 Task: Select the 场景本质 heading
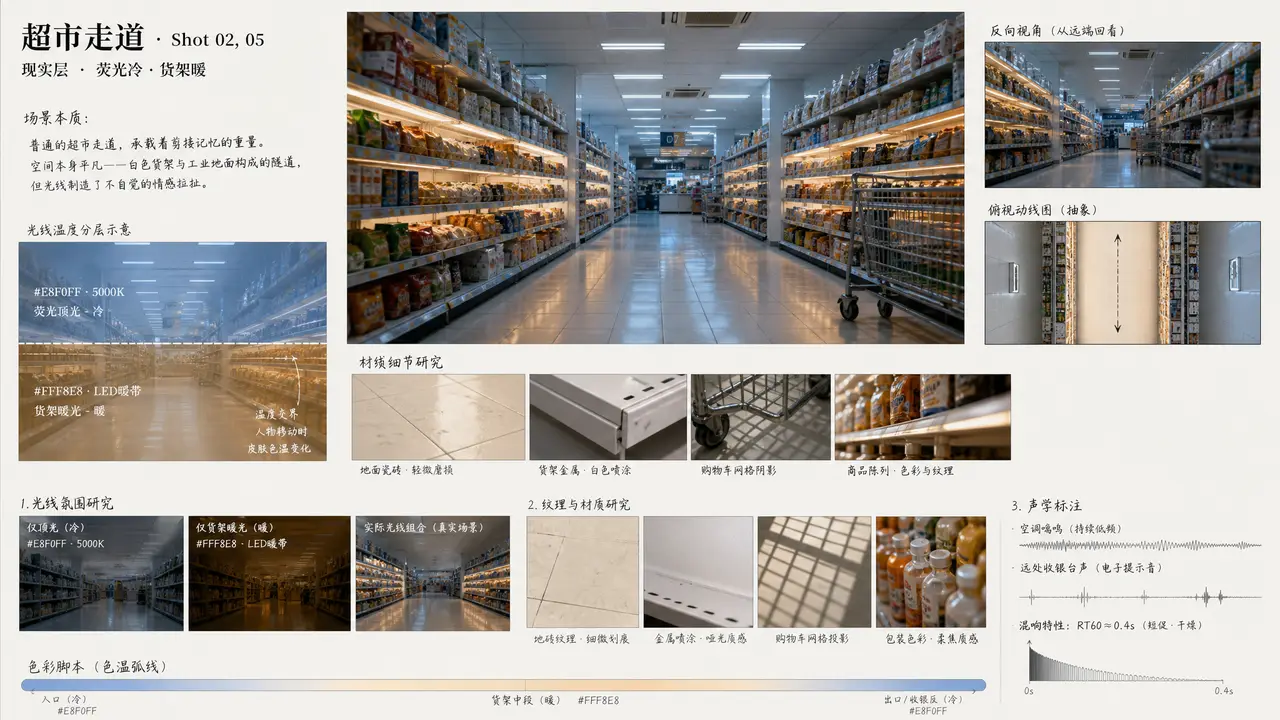click(56, 118)
